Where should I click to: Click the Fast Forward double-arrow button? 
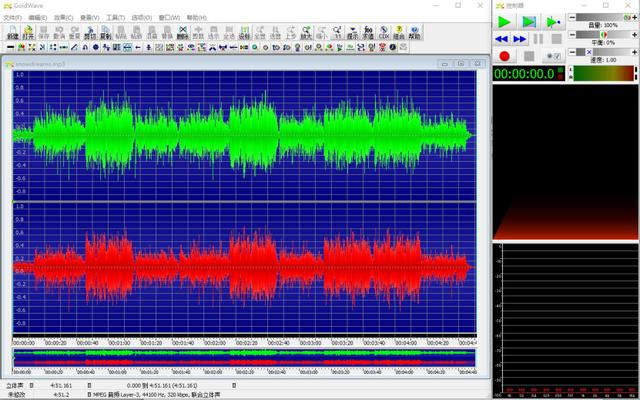tap(521, 39)
